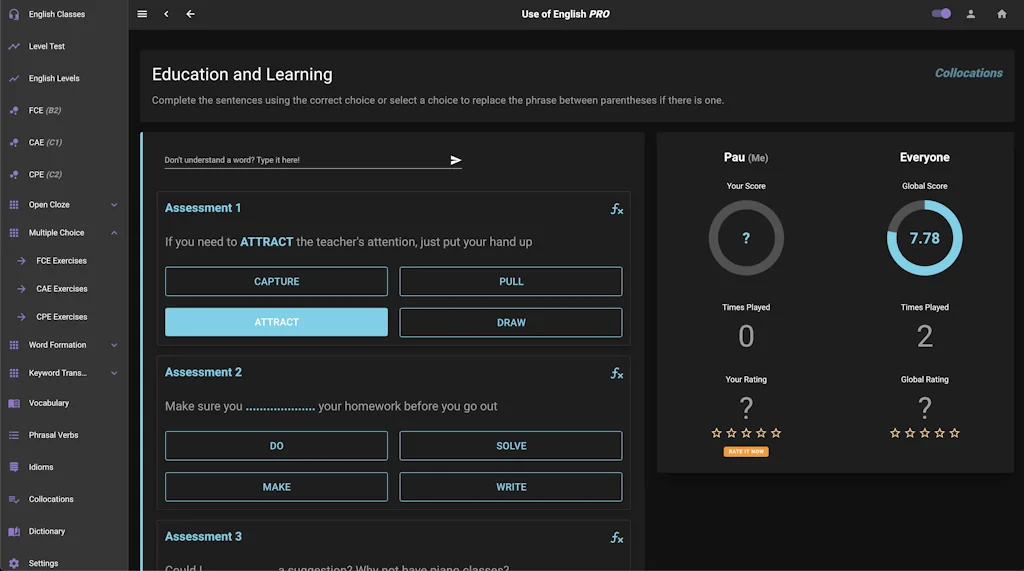Open the Phrasal Verbs menu item
Viewport: 1024px width, 571px height.
[53, 435]
